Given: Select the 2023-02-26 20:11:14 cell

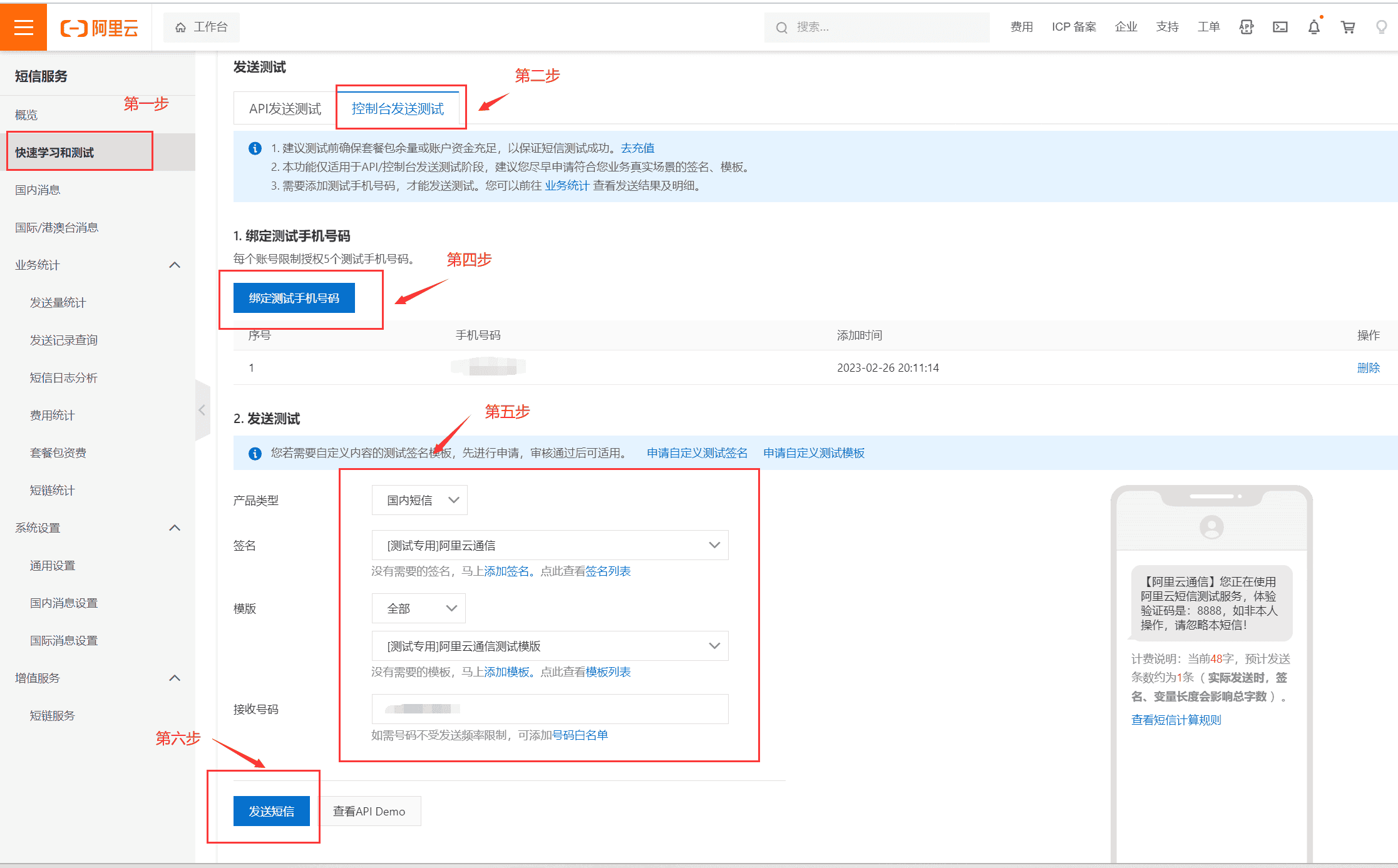Looking at the screenshot, I should click(x=888, y=368).
